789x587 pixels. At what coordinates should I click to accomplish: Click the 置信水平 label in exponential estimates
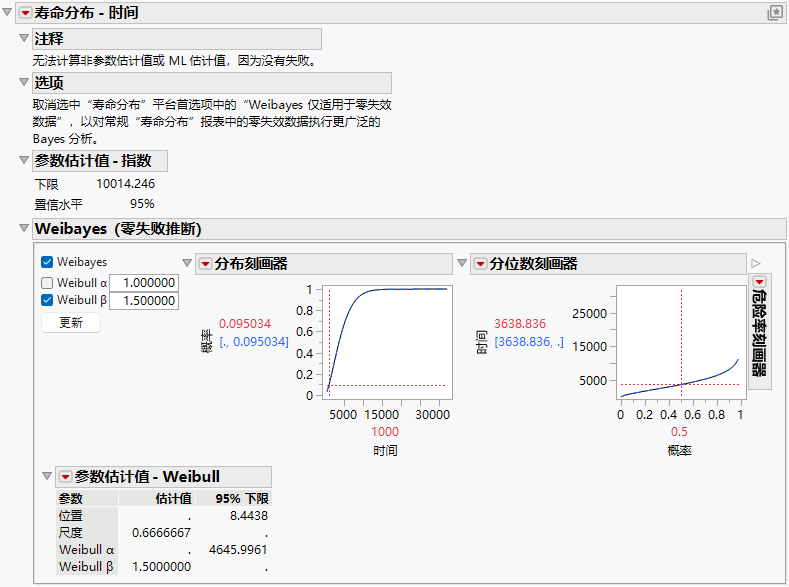(x=58, y=205)
